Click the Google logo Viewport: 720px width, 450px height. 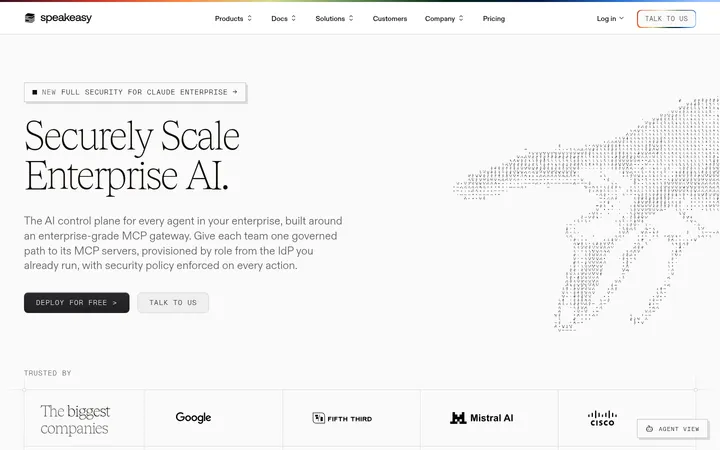click(x=193, y=417)
